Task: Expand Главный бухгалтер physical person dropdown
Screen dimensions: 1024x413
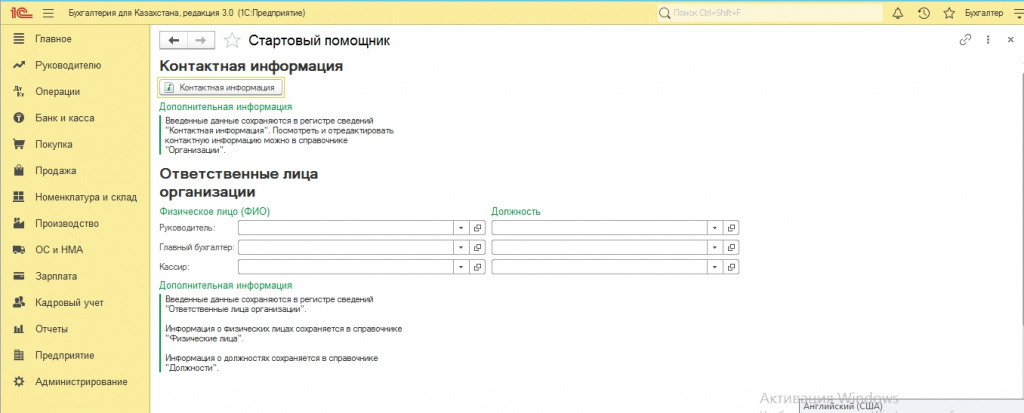Action: pos(461,248)
